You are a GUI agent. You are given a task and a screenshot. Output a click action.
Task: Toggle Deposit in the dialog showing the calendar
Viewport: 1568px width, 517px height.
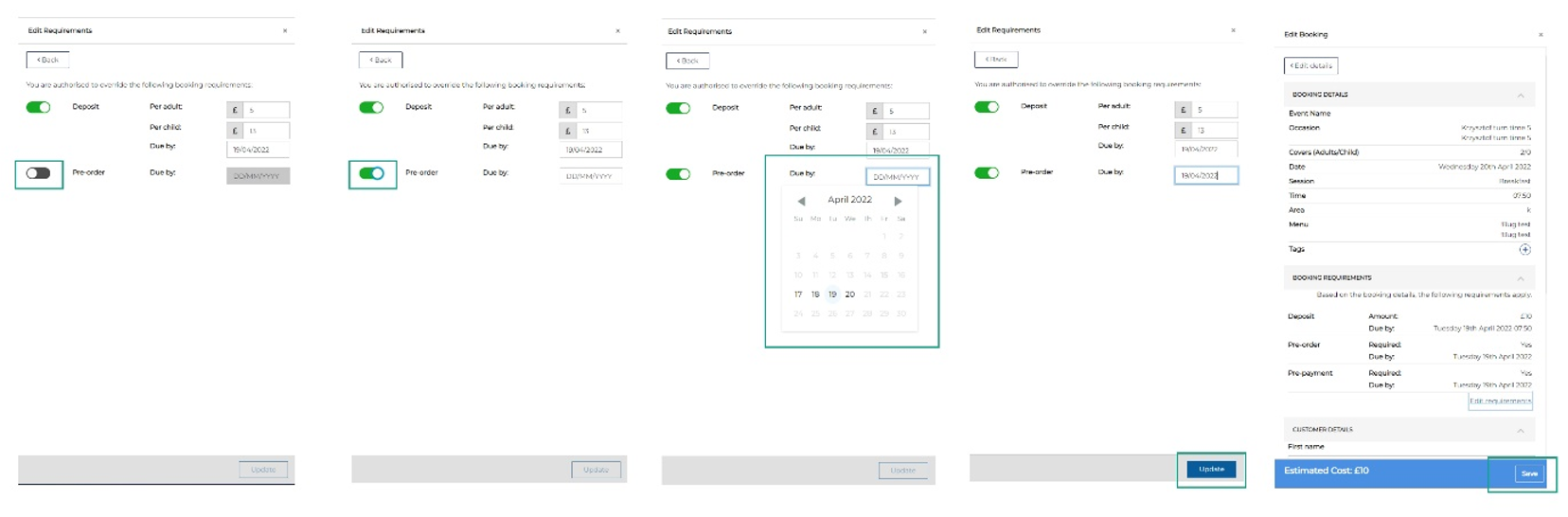tap(678, 108)
